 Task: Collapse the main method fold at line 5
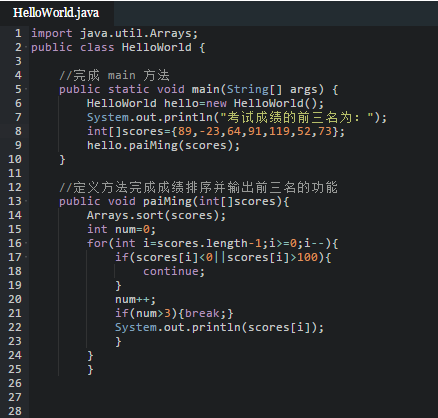coord(26,89)
